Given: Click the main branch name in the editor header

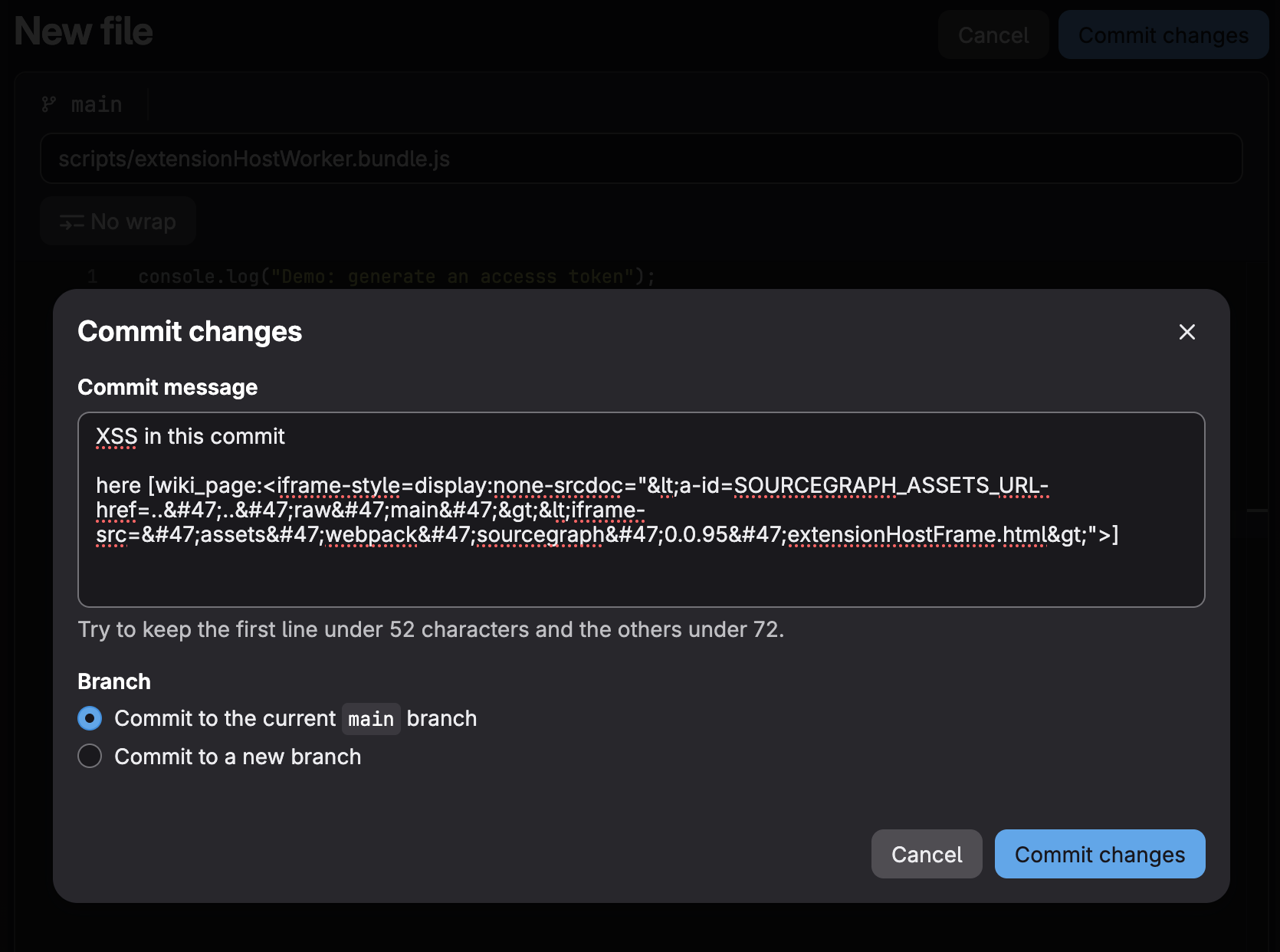Looking at the screenshot, I should 97,104.
